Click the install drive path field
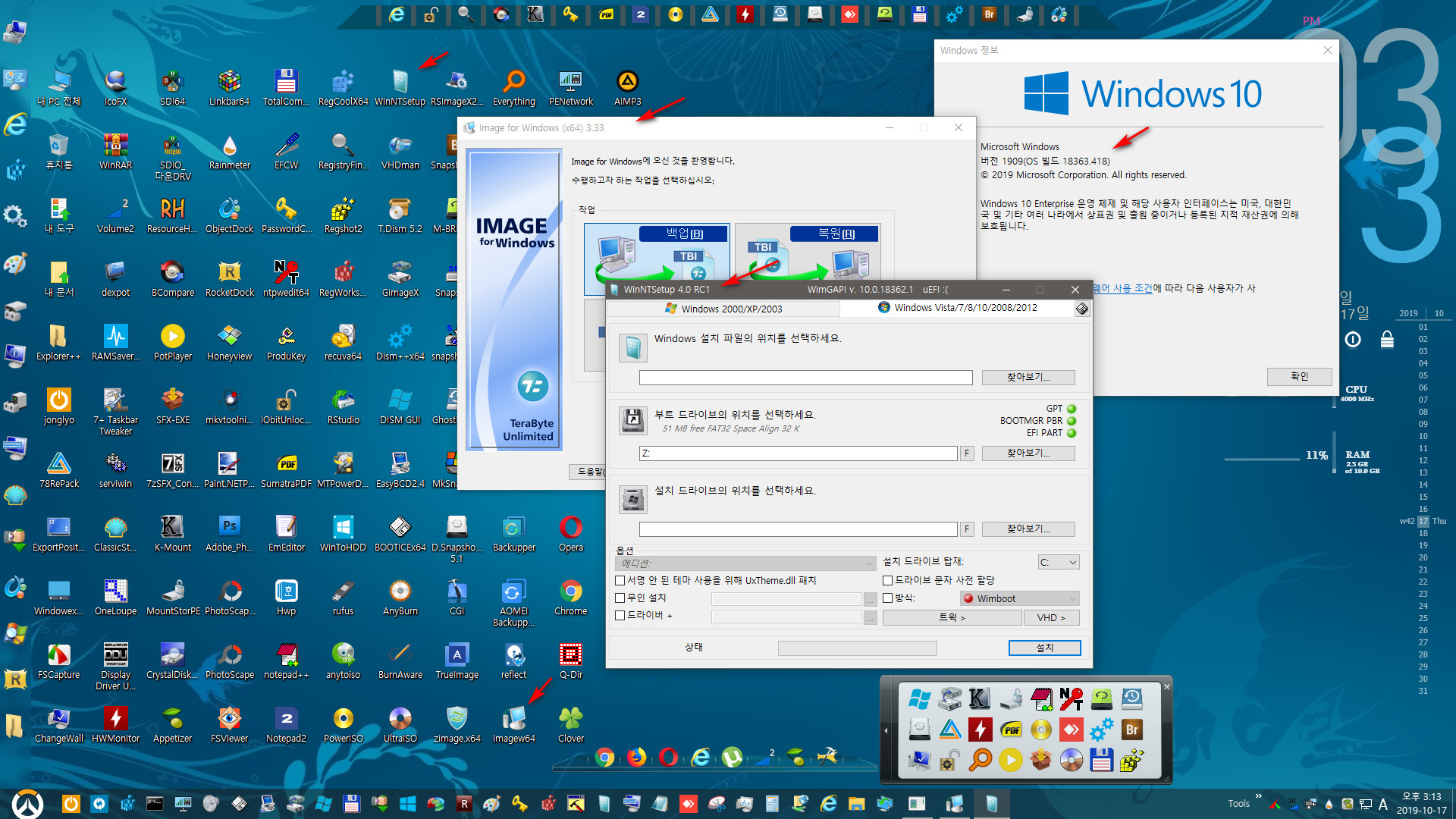Viewport: 1456px width, 819px height. point(798,529)
